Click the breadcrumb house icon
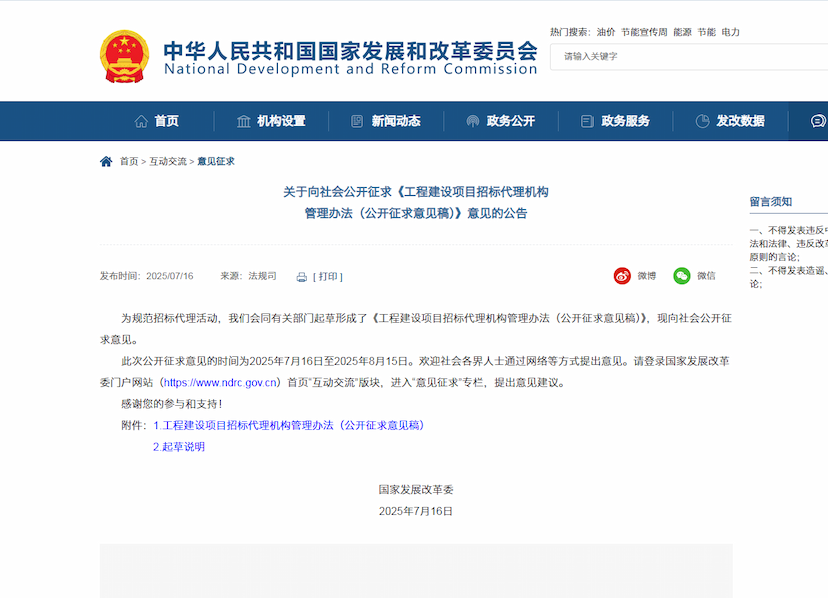 (x=106, y=161)
